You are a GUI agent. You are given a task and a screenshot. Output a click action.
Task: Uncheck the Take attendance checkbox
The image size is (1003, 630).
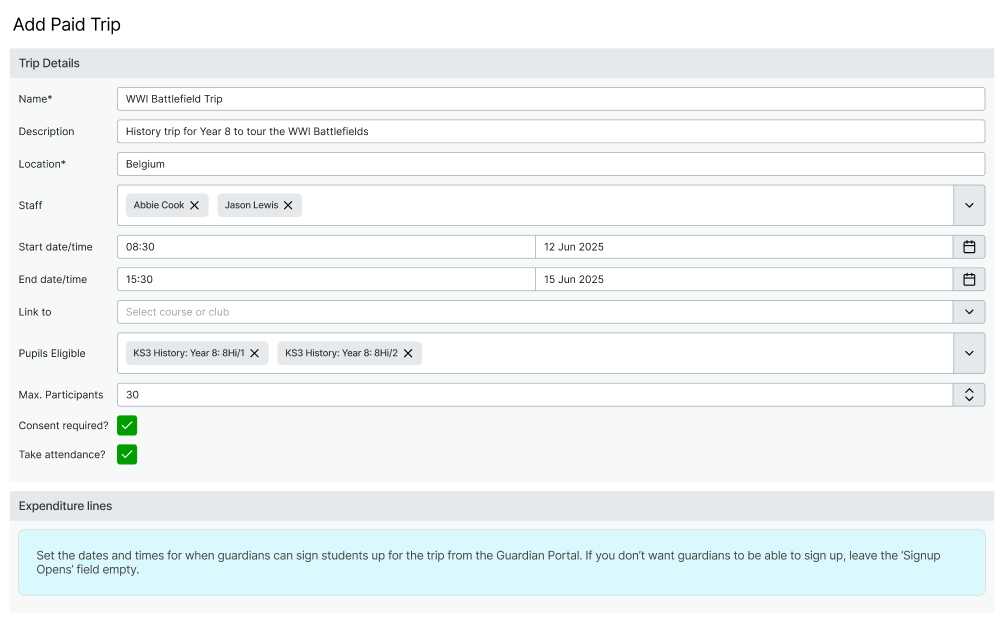click(126, 454)
